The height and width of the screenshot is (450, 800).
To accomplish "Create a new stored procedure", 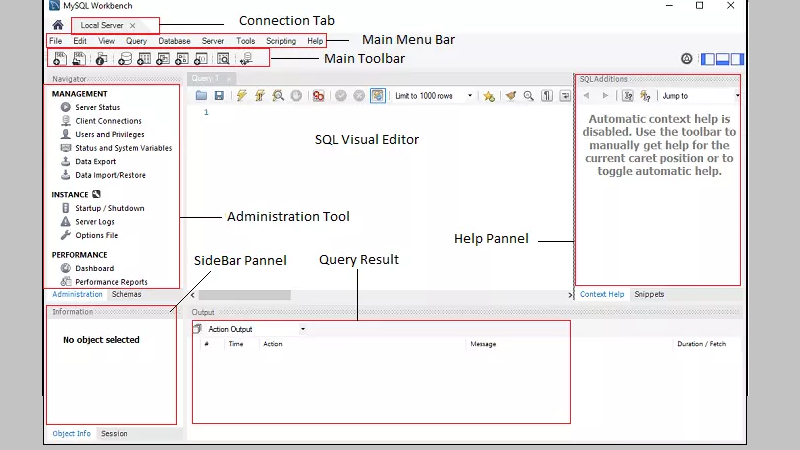I will 182,59.
